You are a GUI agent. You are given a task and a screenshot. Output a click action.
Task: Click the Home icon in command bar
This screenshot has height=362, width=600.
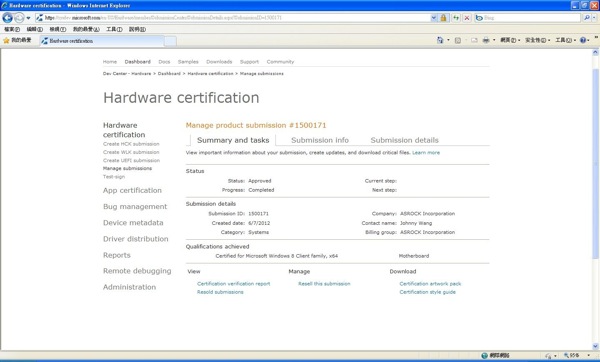click(440, 40)
